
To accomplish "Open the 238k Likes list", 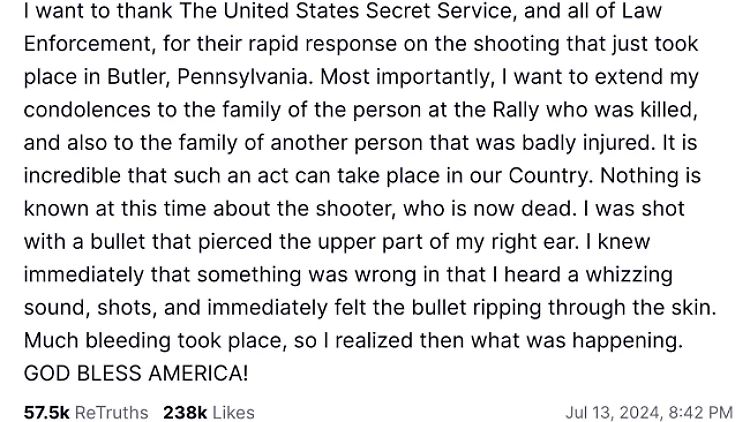I will pyautogui.click(x=209, y=412).
